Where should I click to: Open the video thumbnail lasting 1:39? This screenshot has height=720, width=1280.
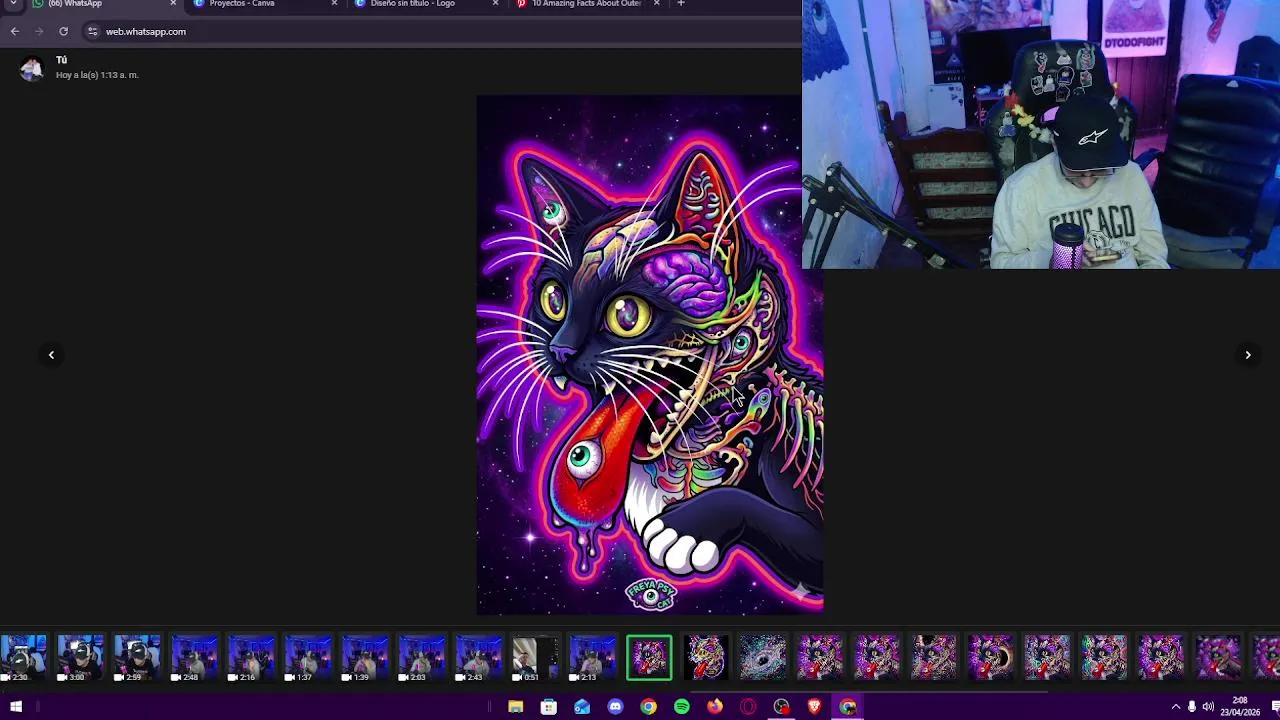[365, 658]
